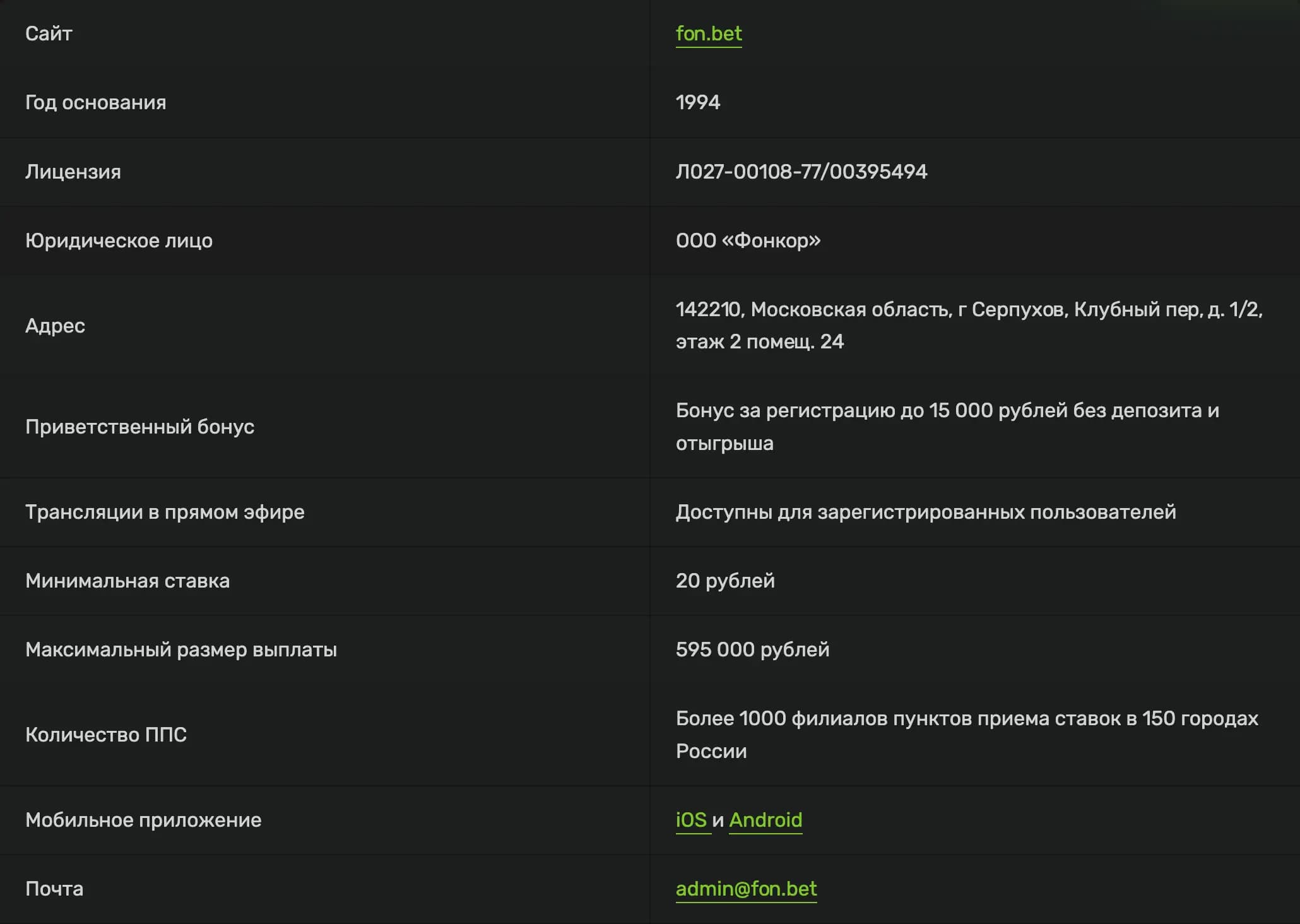The width and height of the screenshot is (1300, 924).
Task: Click the 'Максимальный размер выплаты' label
Action: (181, 649)
